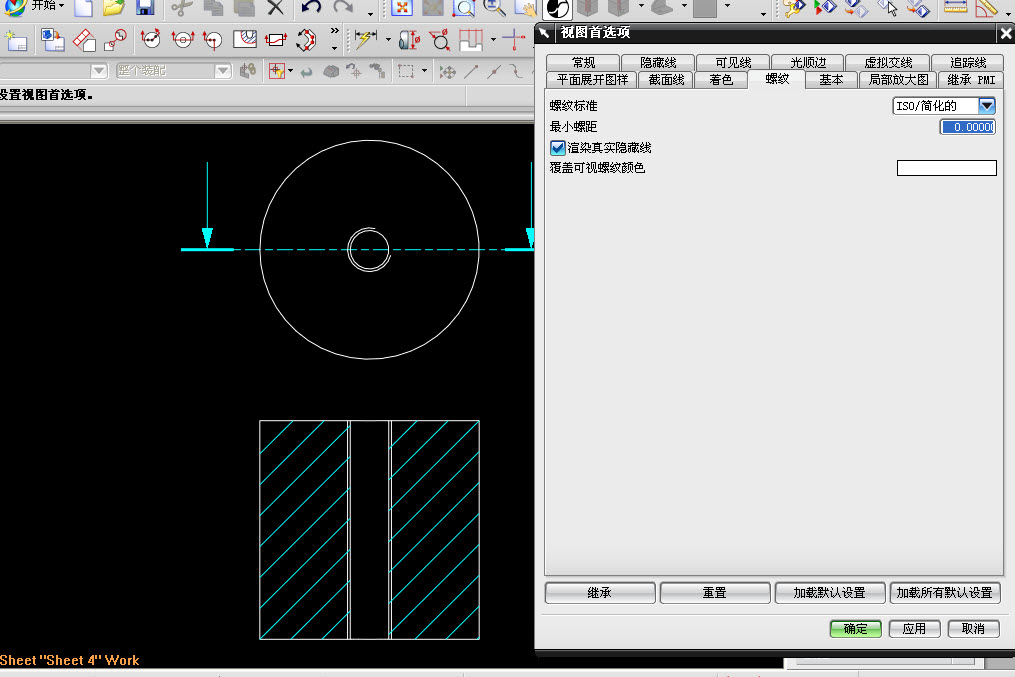Switch to the 常规 tab

click(x=583, y=62)
